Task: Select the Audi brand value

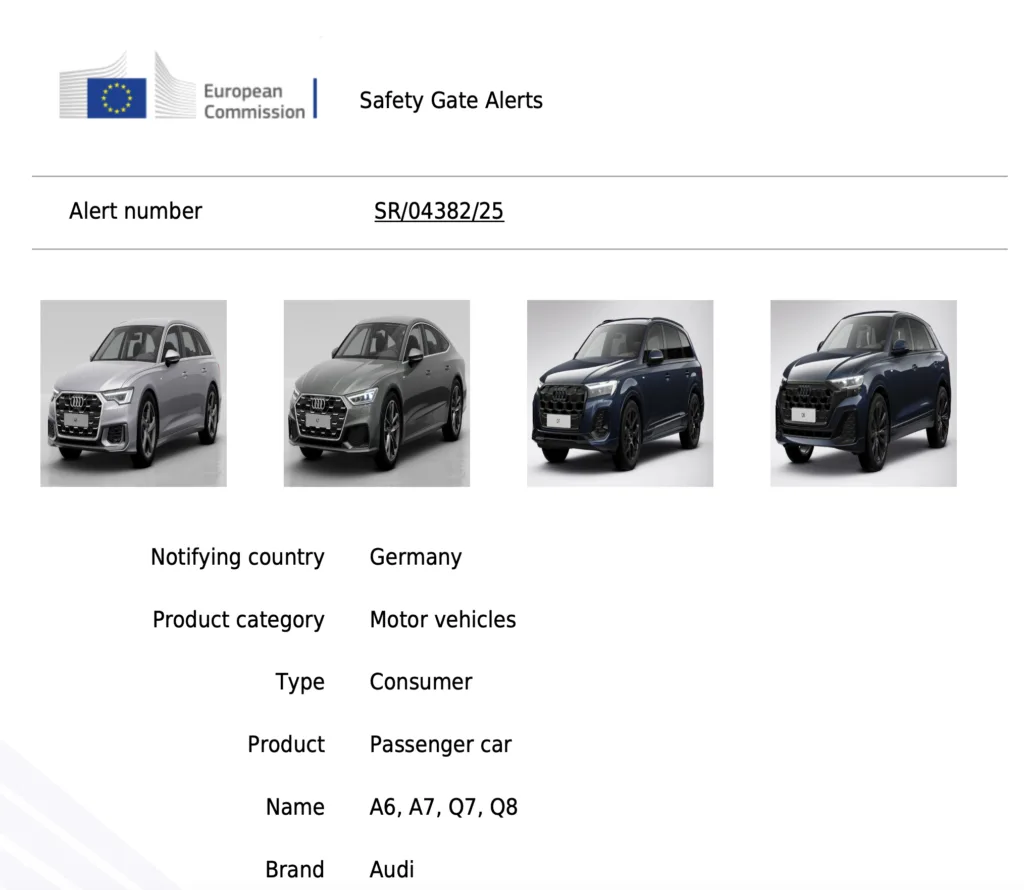Action: (x=391, y=870)
